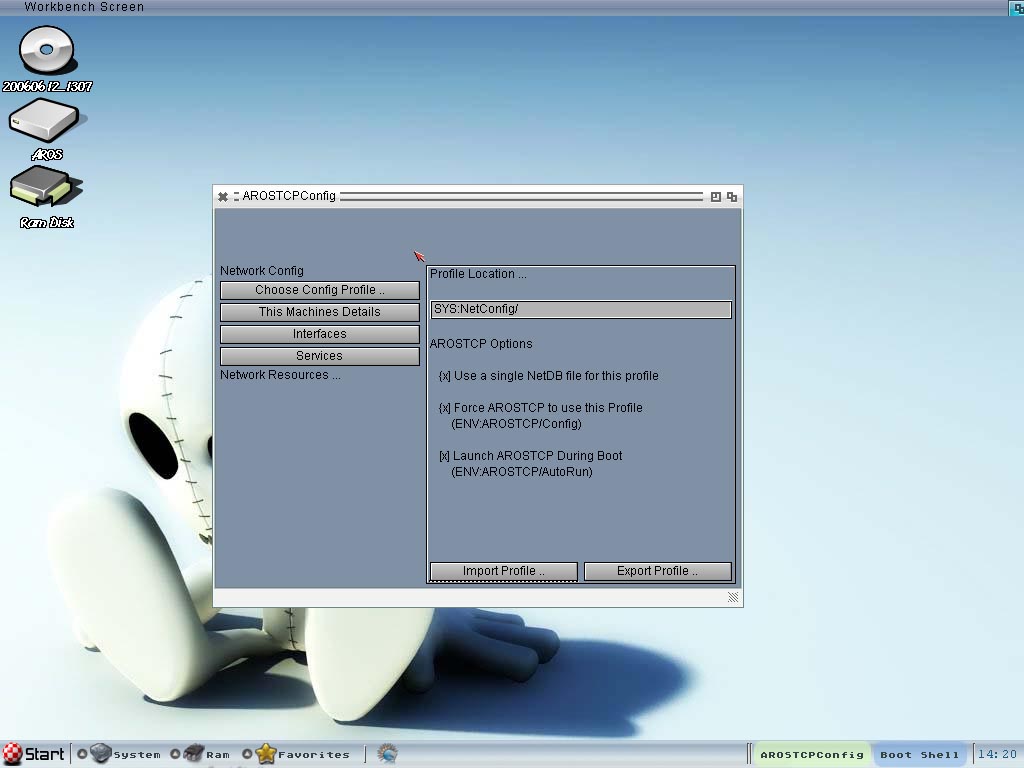Screen dimensions: 1024x768
Task: Open the Start menu
Action: point(33,754)
